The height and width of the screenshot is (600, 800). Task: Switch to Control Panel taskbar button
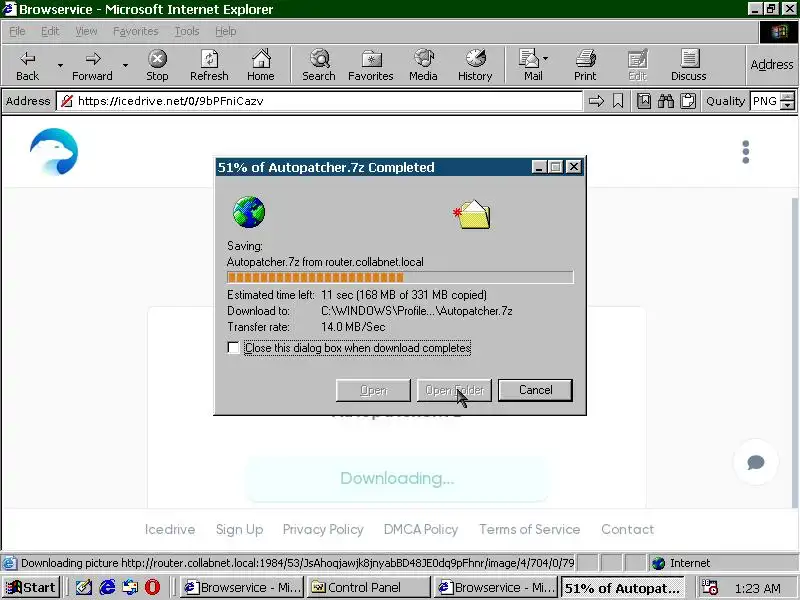[369, 587]
